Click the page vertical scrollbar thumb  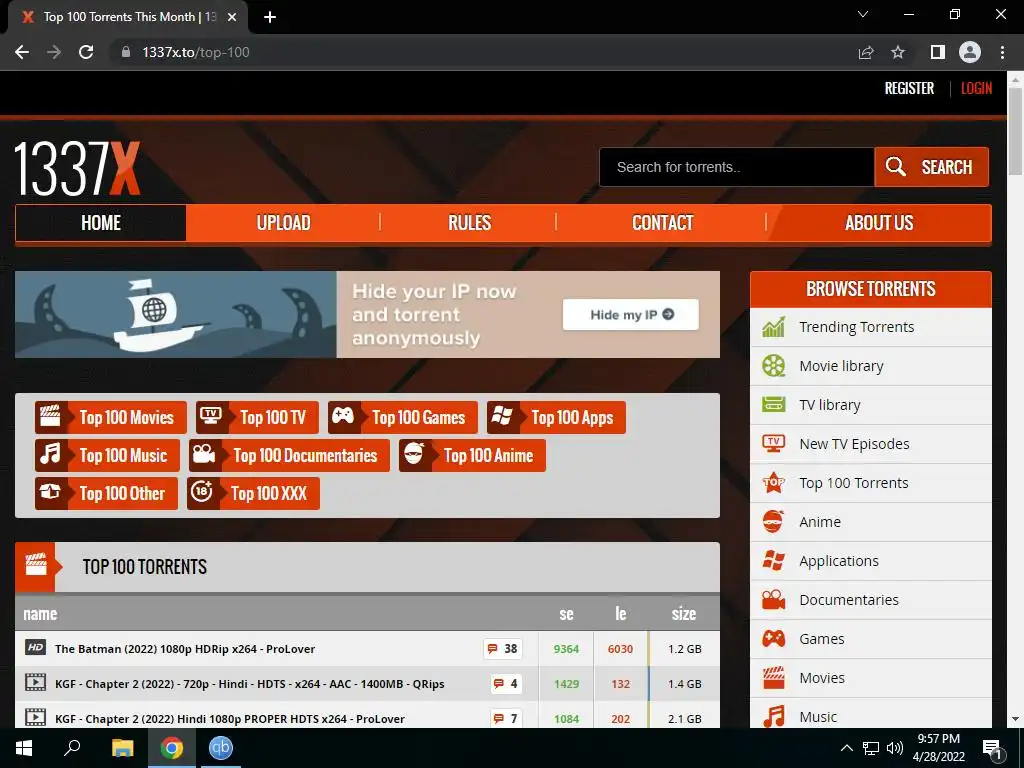[x=1015, y=131]
